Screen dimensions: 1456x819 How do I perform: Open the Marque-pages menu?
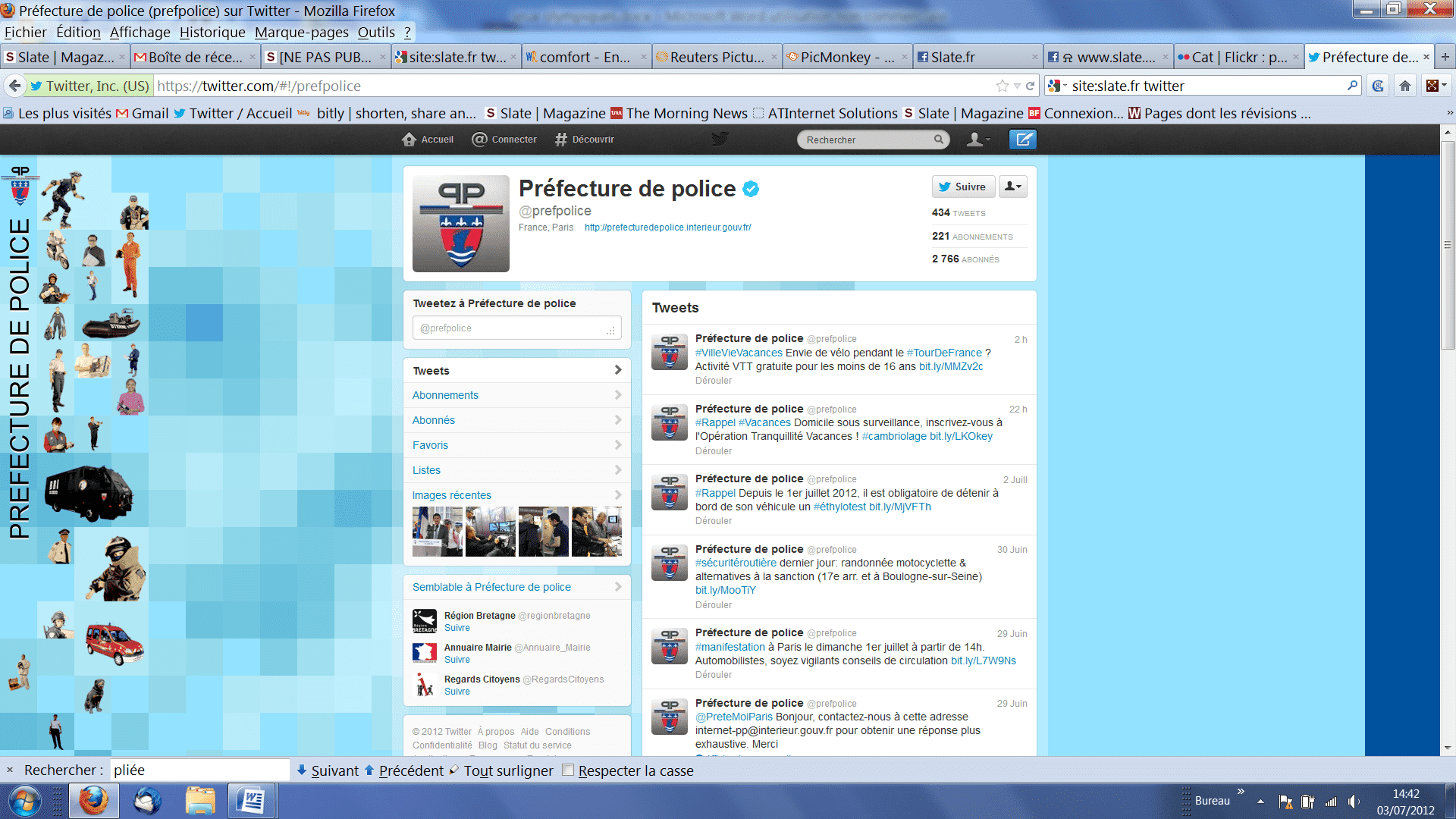(x=302, y=32)
